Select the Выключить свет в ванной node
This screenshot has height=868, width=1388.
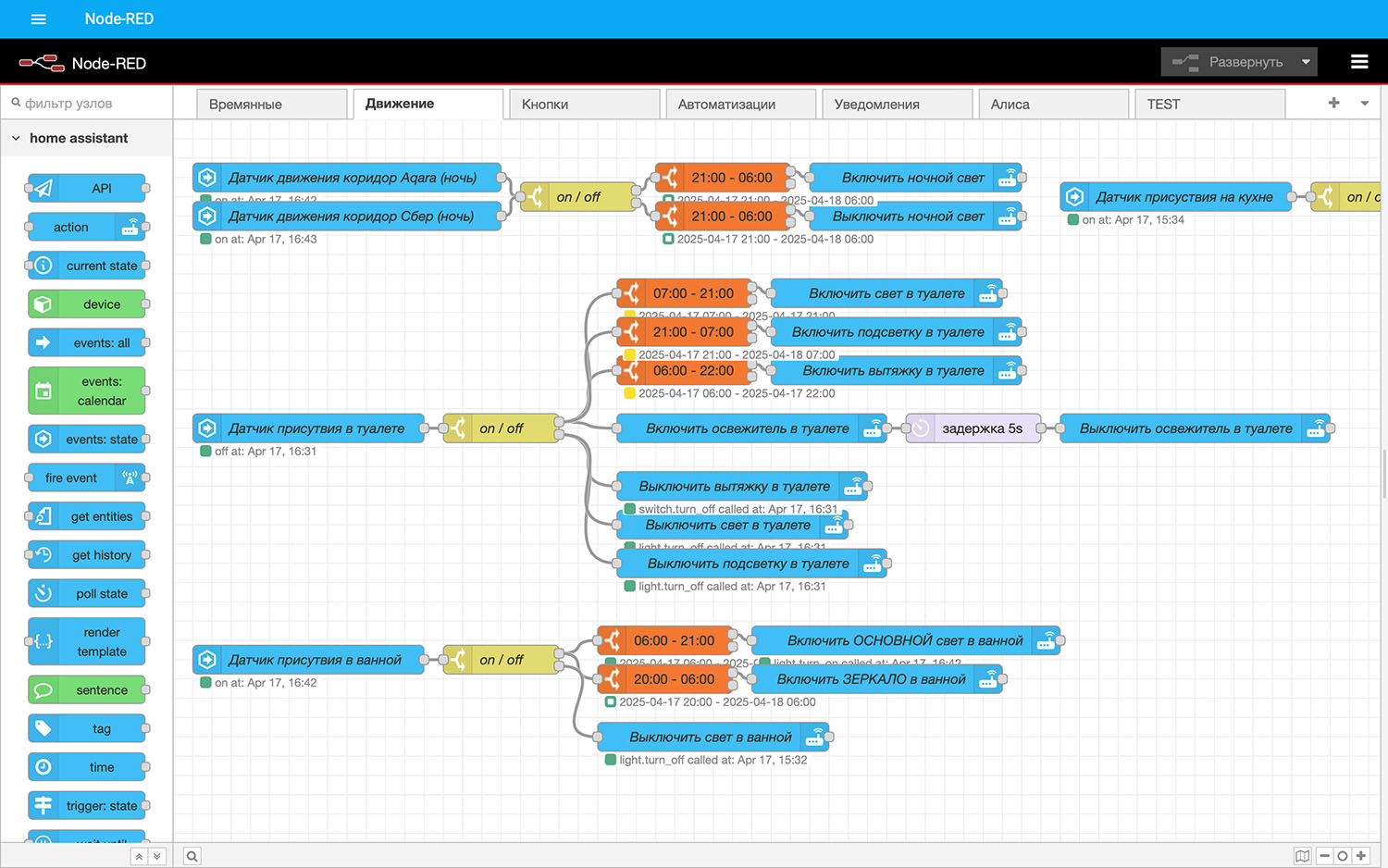pyautogui.click(x=713, y=738)
